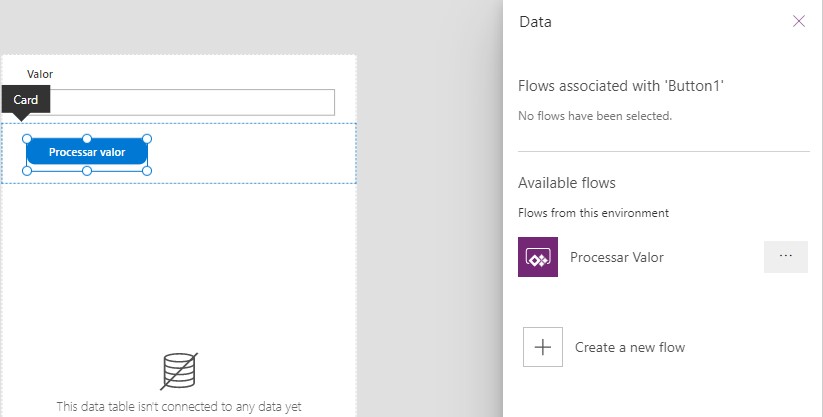823x417 pixels.
Task: Select the Processar Valor flow name
Action: tap(616, 257)
